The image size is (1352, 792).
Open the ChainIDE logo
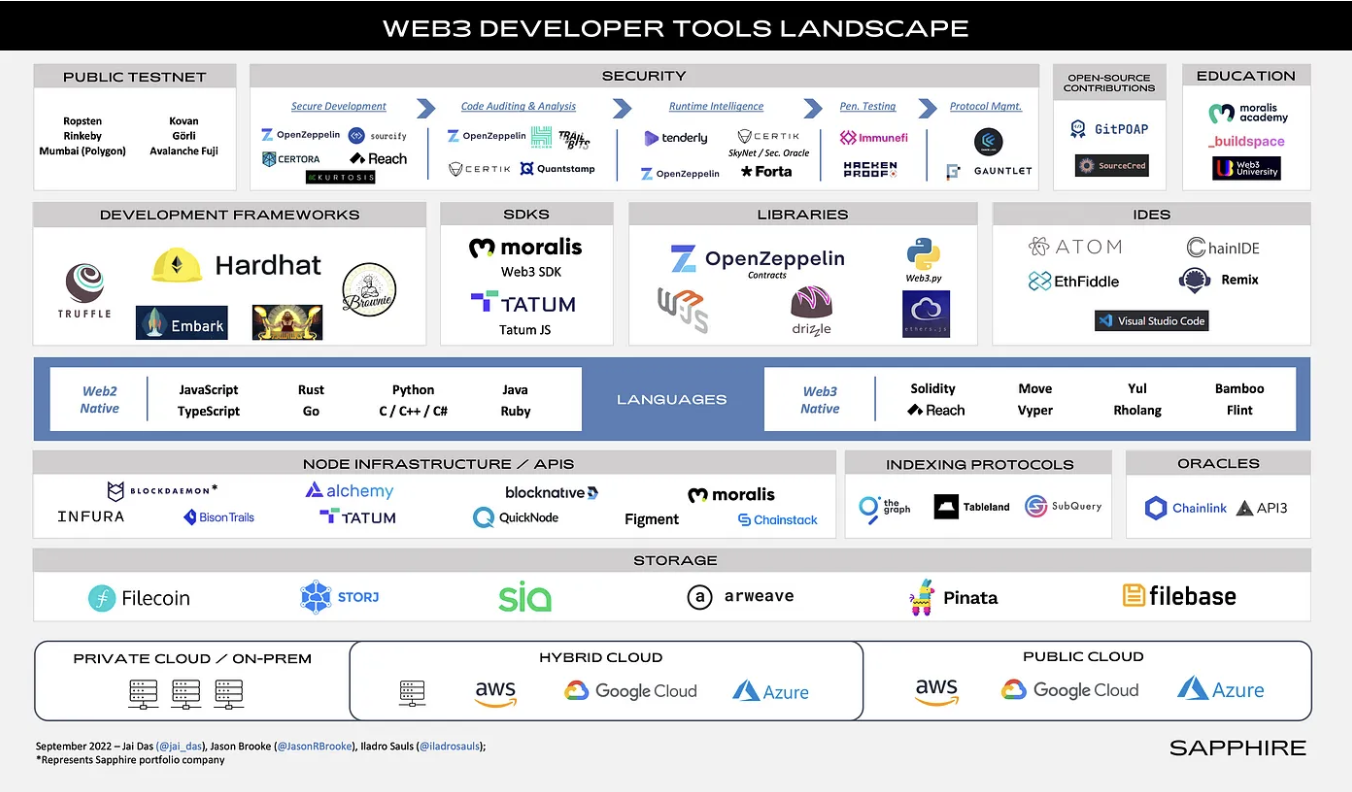click(1221, 248)
